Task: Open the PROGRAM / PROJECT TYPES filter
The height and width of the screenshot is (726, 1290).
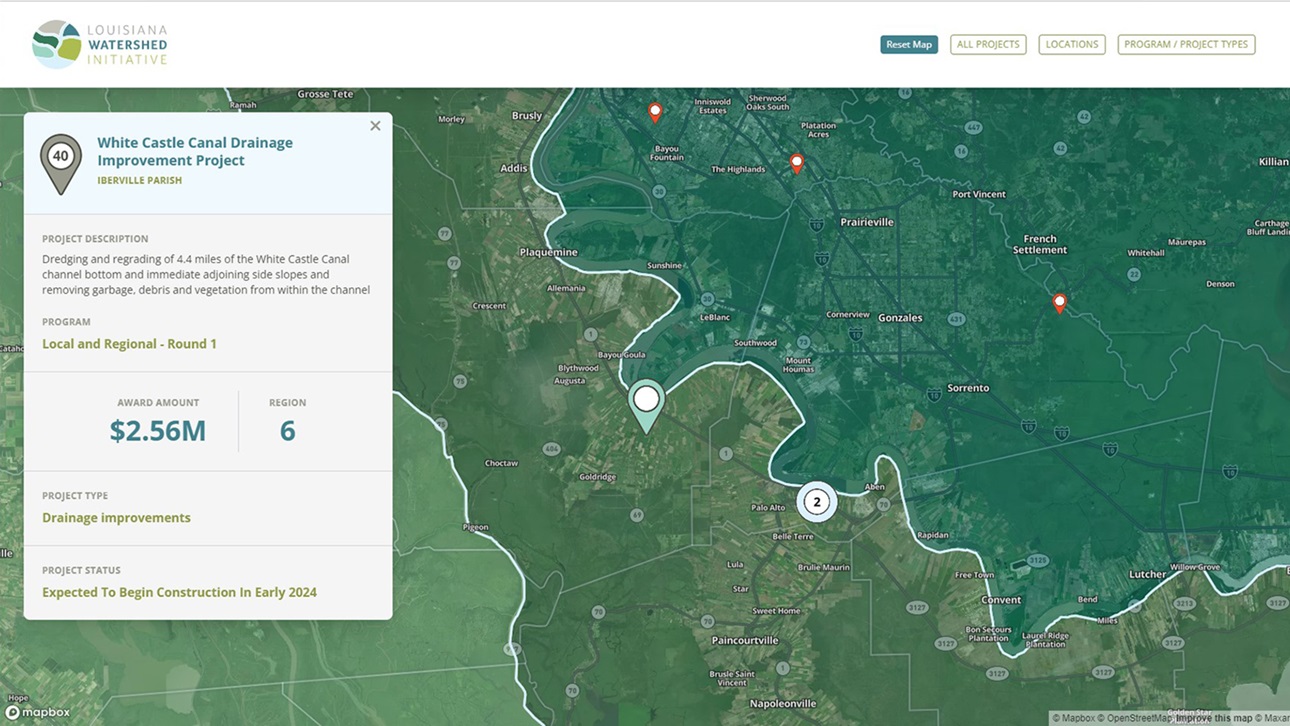Action: [x=1186, y=45]
